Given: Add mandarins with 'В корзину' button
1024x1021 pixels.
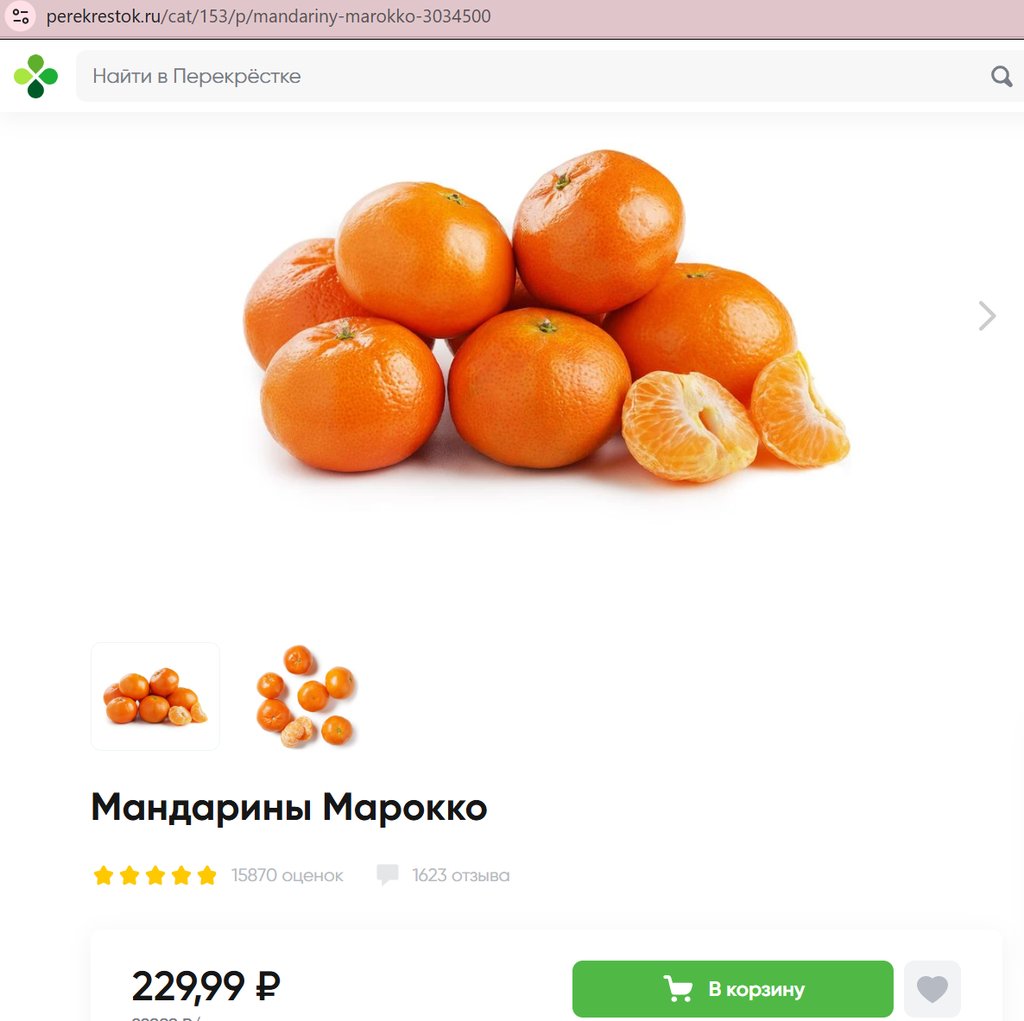Looking at the screenshot, I should click(733, 988).
